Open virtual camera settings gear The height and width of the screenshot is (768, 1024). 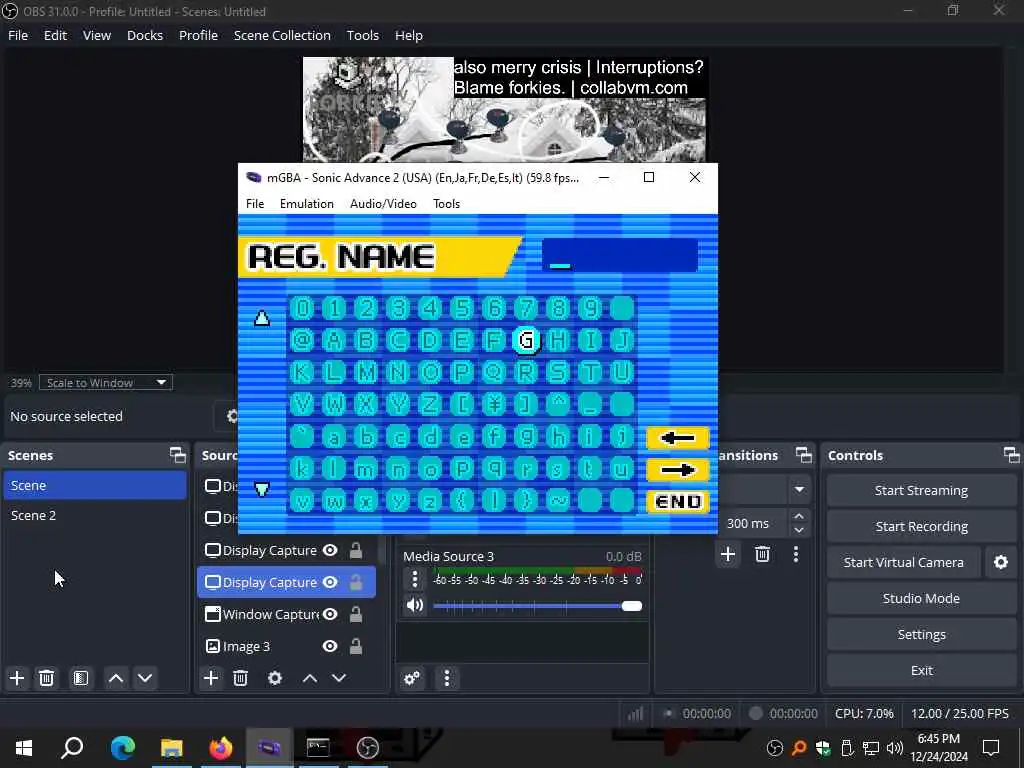coord(1000,562)
